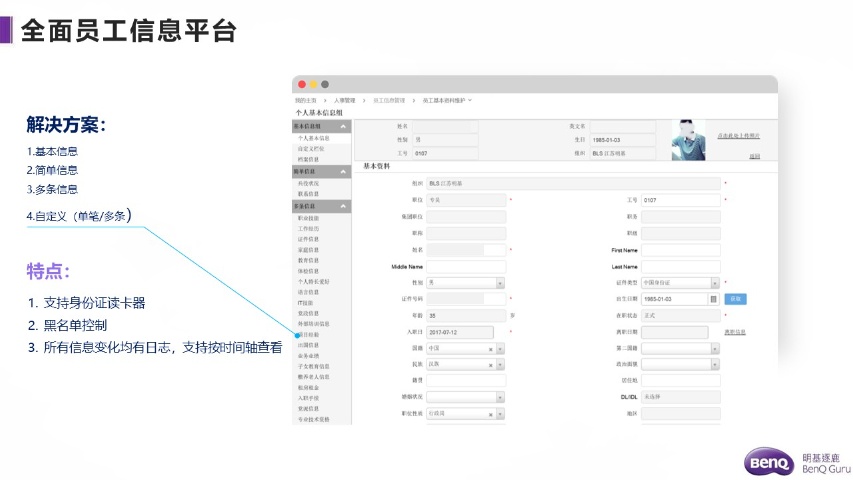The width and height of the screenshot is (853, 480).
Task: Clear the 职位性质 value with x icon
Action: click(x=491, y=415)
